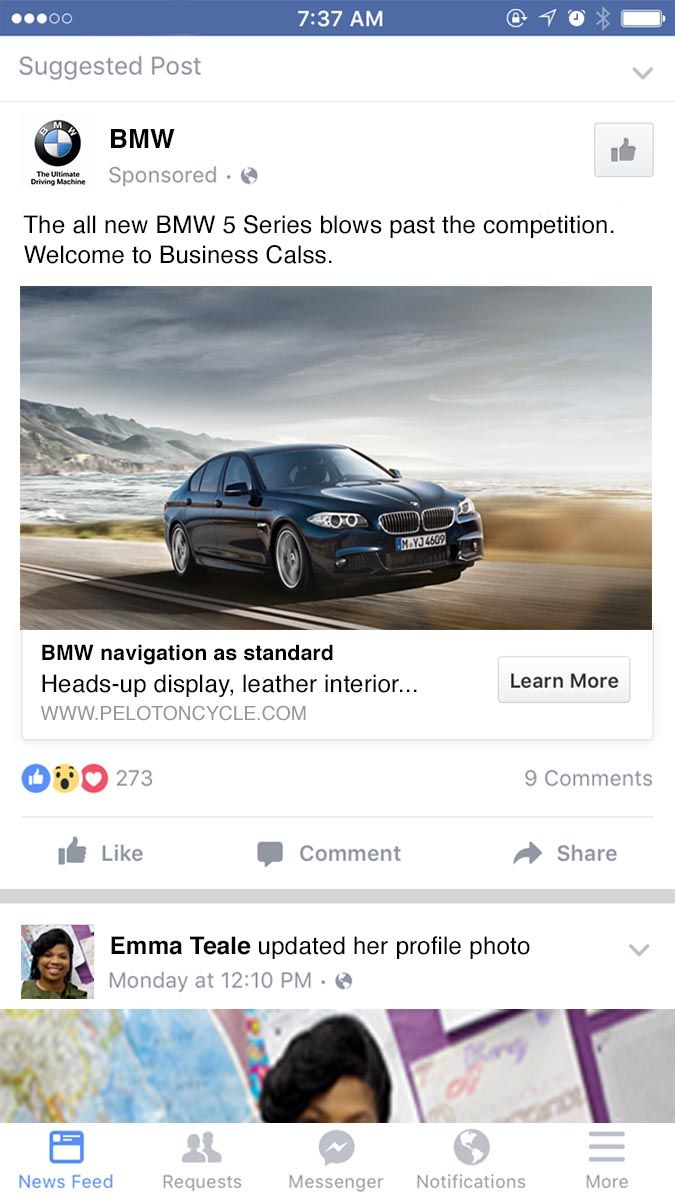Open the Requests friends icon
Viewport: 675px width, 1195px height.
202,1147
